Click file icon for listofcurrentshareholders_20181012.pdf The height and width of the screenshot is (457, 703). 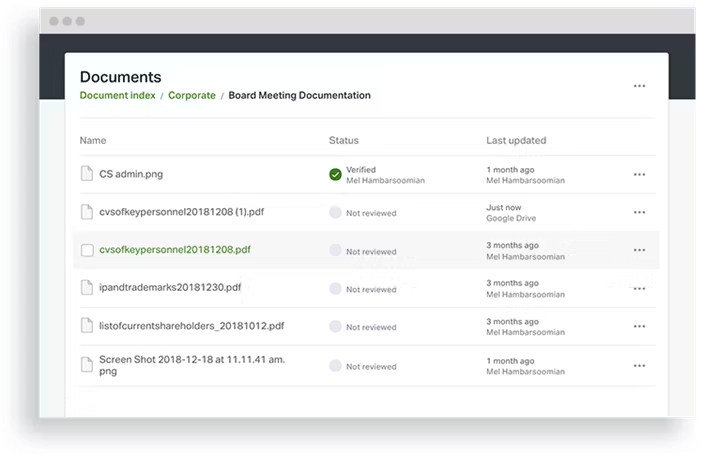[x=87, y=326]
